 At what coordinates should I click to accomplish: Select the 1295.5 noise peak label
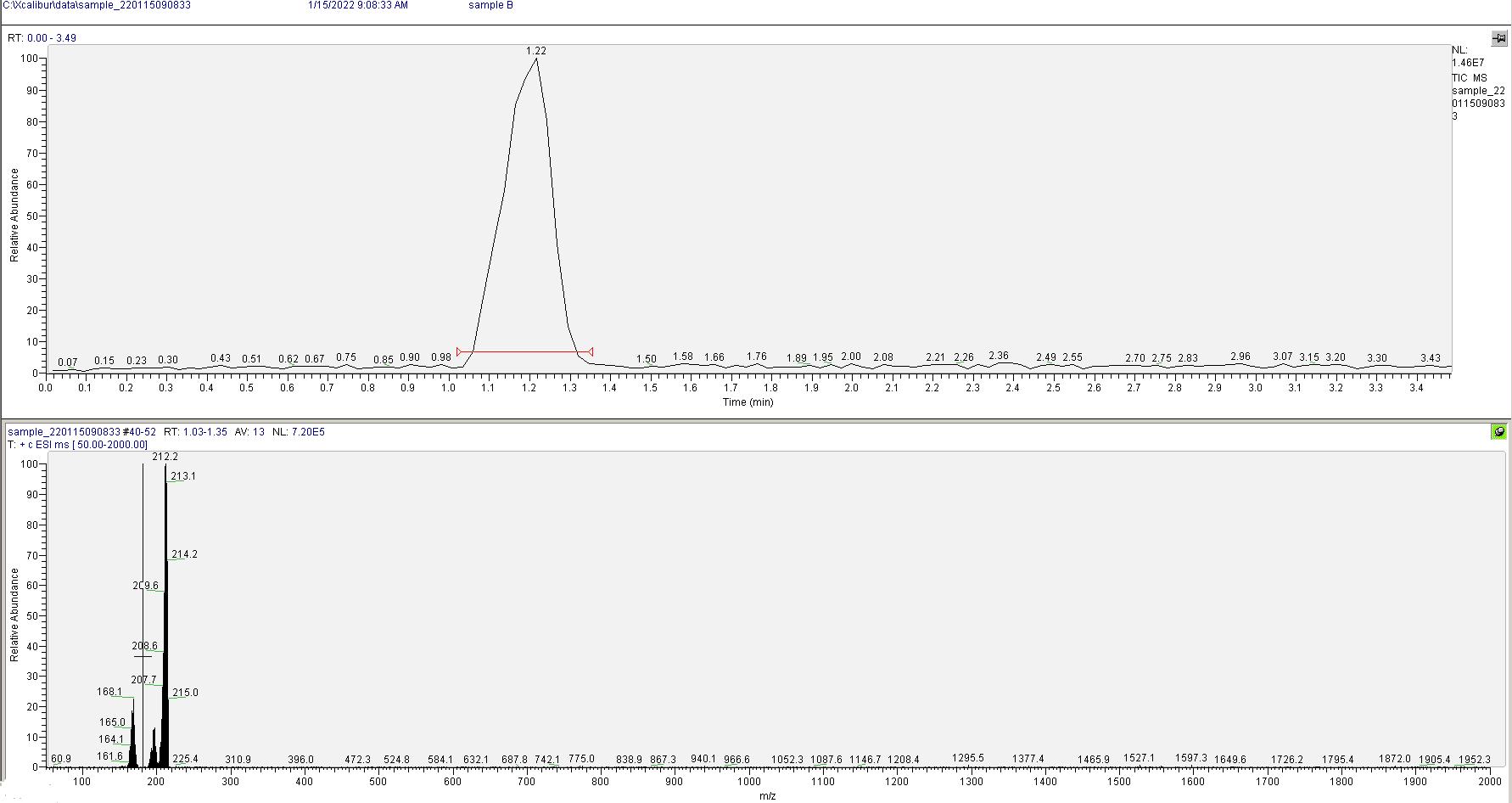[968, 758]
